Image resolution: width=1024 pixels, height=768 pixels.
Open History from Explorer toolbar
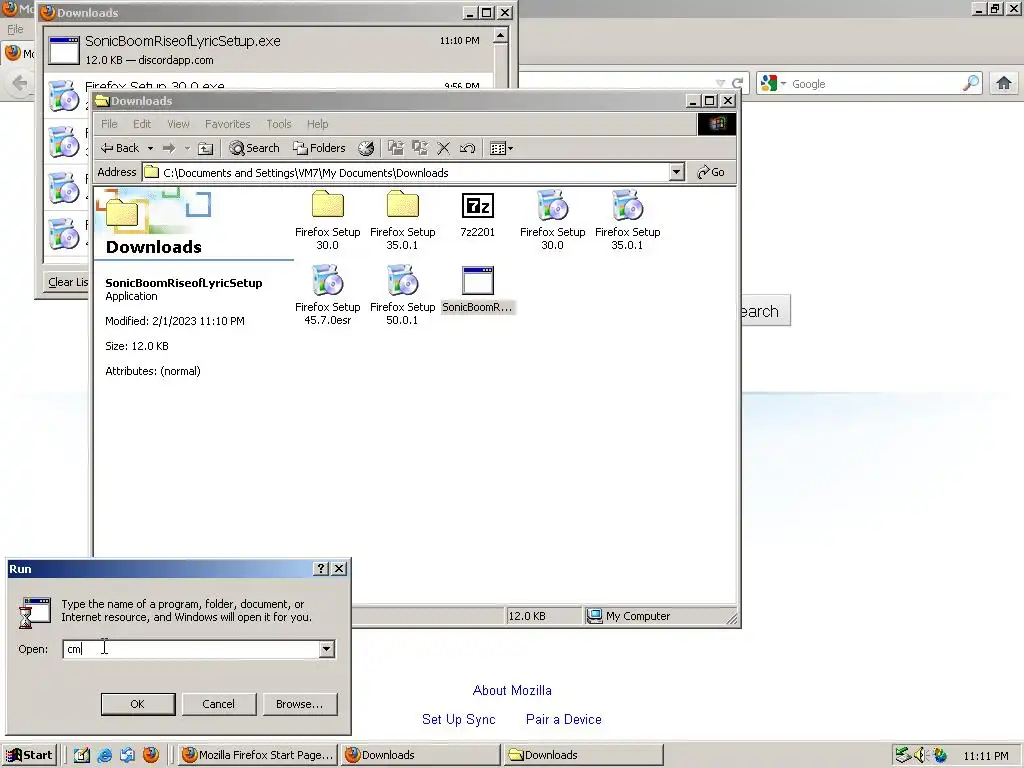point(366,148)
